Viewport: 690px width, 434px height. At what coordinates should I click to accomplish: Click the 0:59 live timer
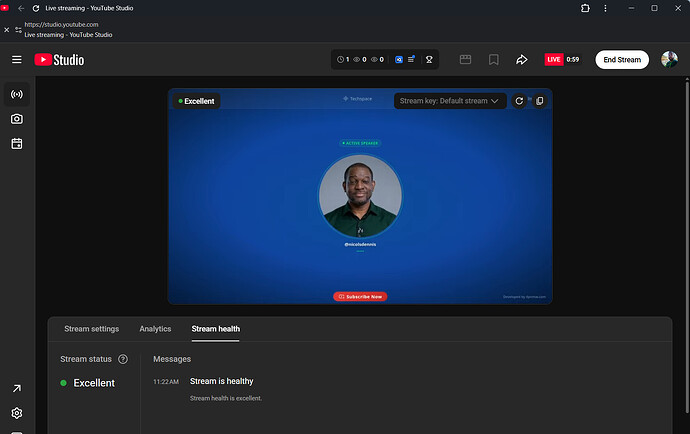coord(573,59)
